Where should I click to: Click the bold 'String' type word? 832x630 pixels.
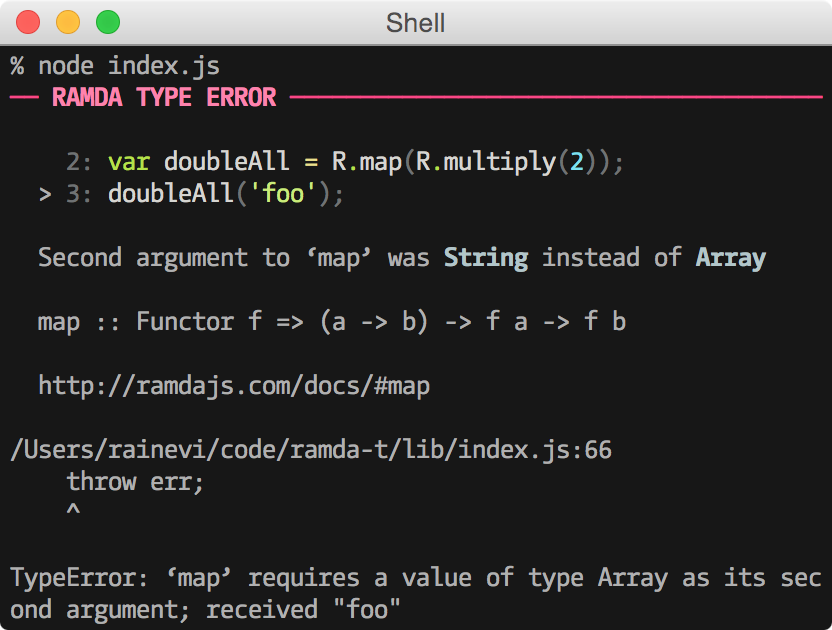486,258
